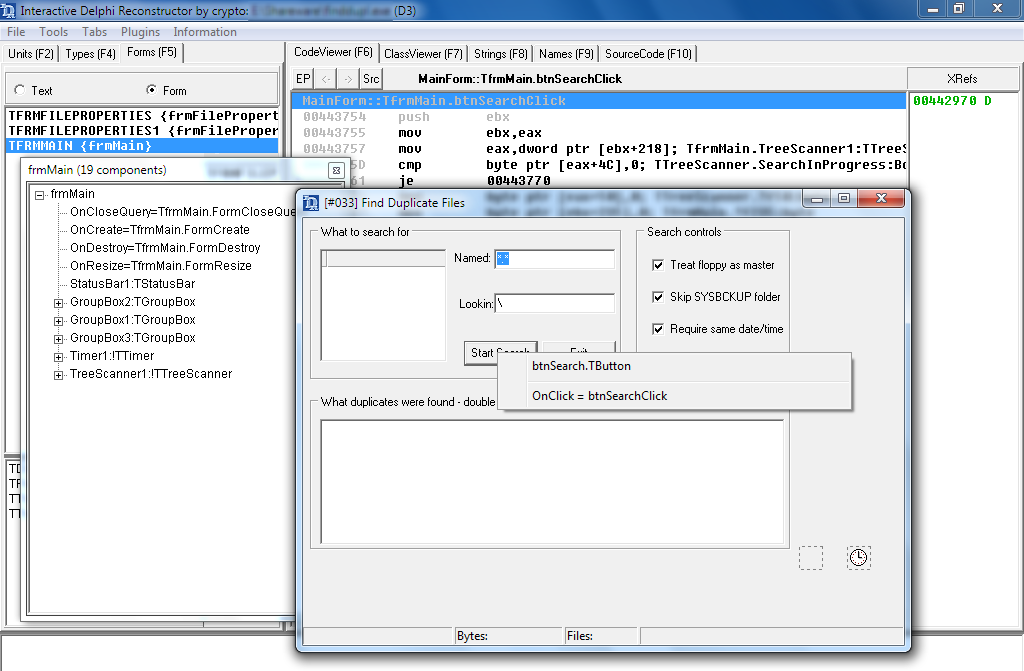The image size is (1024, 671).
Task: Click the forward arrow in CodeViewer
Action: [348, 79]
